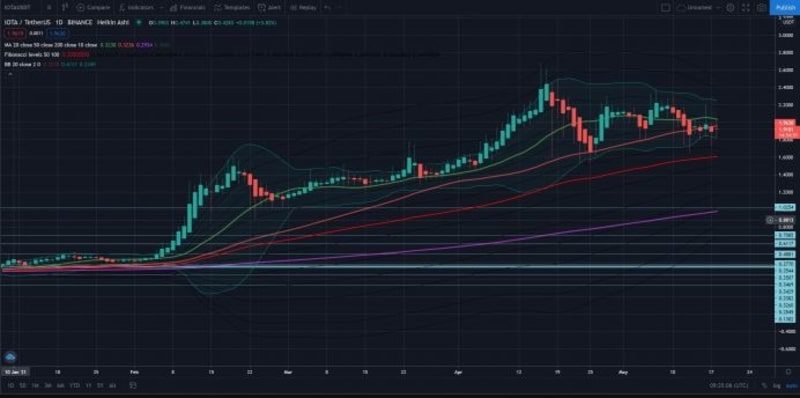This screenshot has height=398, width=800.
Task: Select the chart layout square icon
Action: tap(665, 8)
